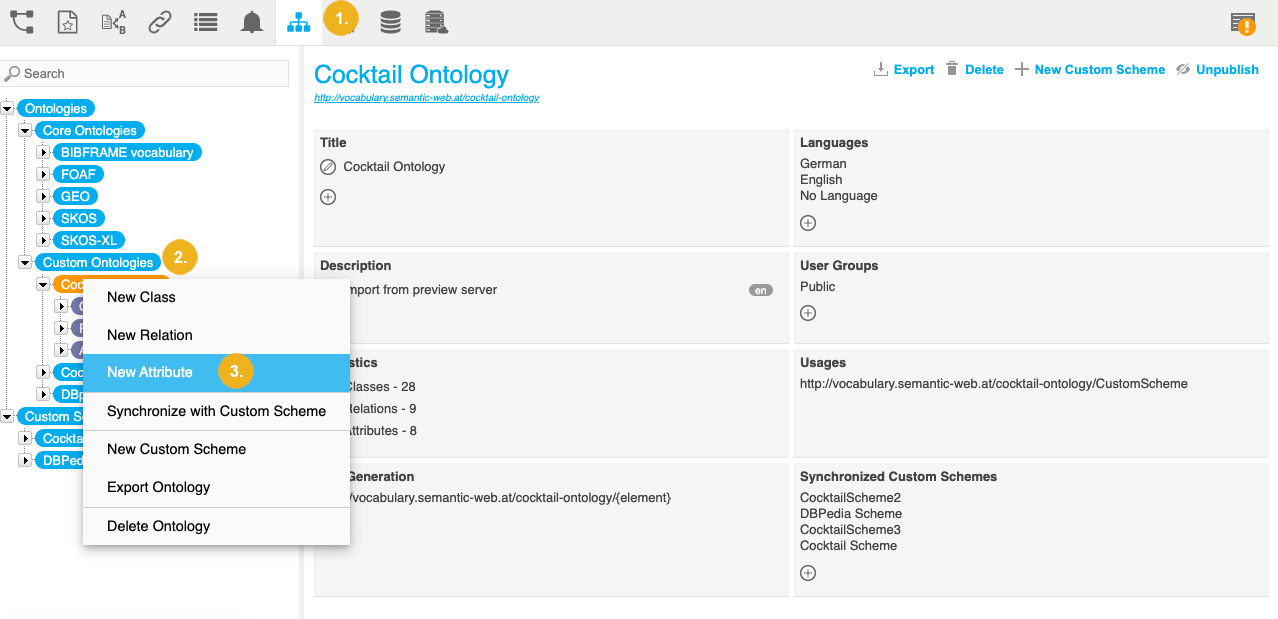The width and height of the screenshot is (1278, 619).
Task: Click the warning alert icon at top right
Action: [x=1244, y=23]
